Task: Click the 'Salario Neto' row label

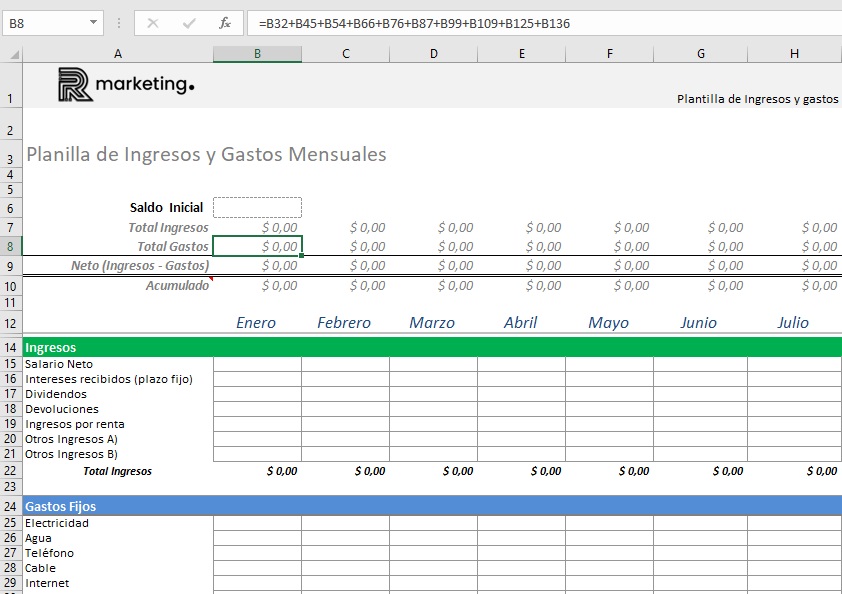Action: pos(59,364)
